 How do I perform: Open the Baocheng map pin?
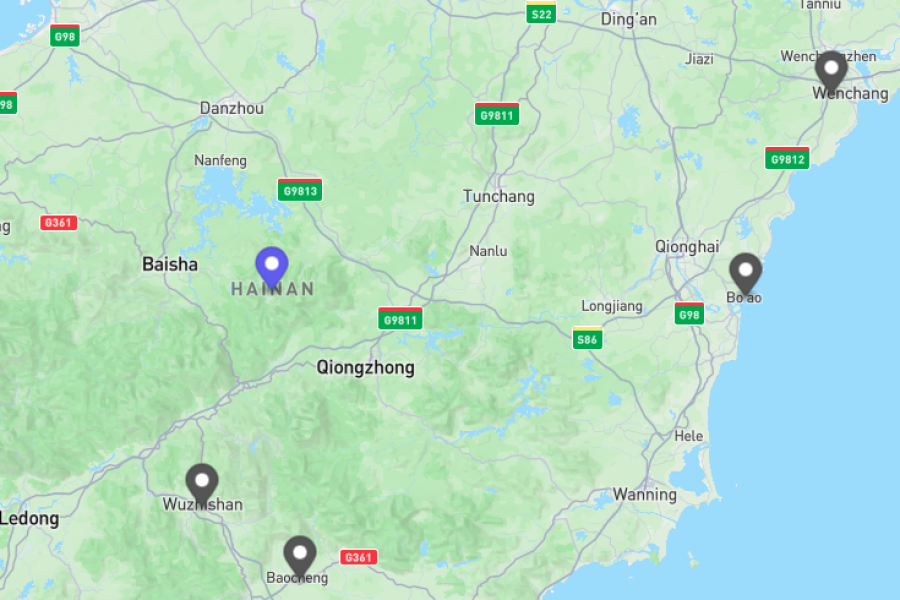pos(300,557)
